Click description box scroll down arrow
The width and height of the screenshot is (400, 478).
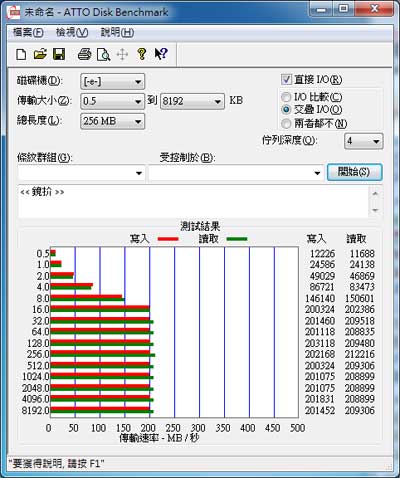click(375, 210)
